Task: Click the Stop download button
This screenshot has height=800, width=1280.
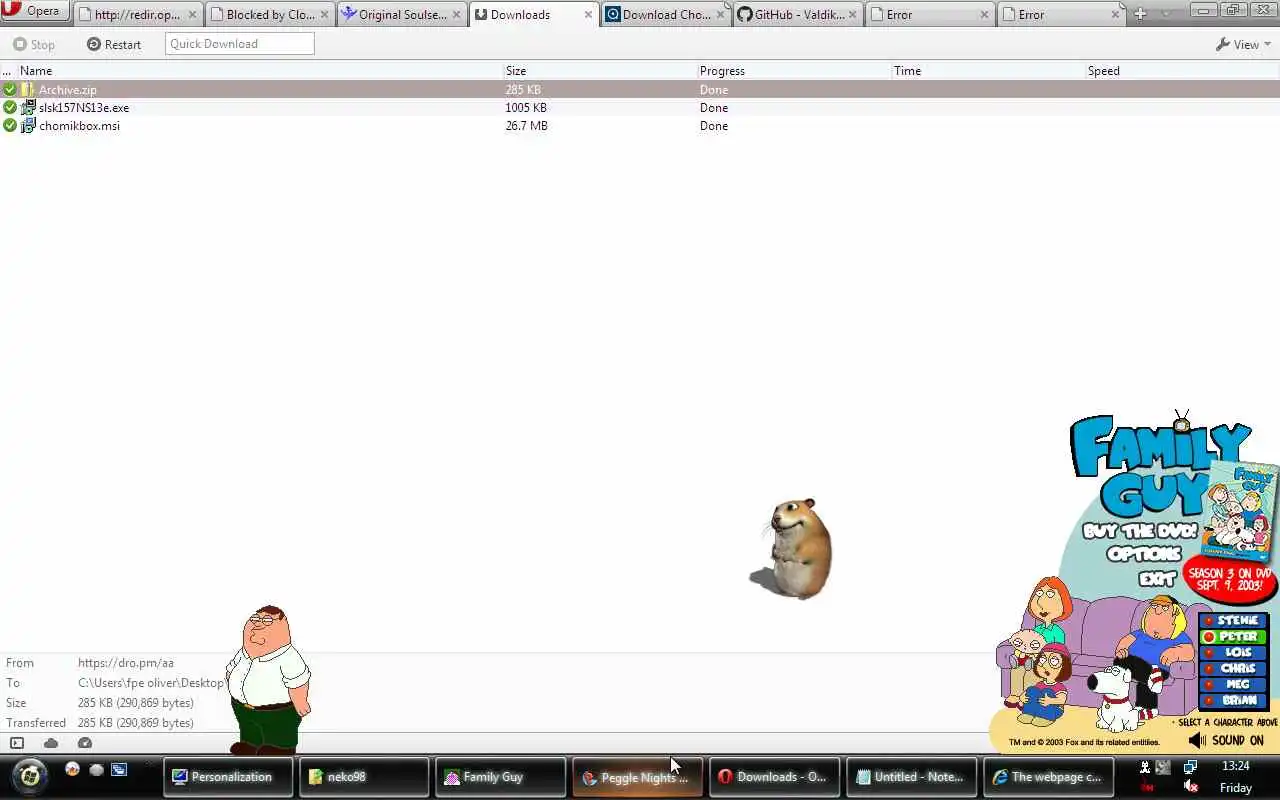Action: click(x=34, y=44)
